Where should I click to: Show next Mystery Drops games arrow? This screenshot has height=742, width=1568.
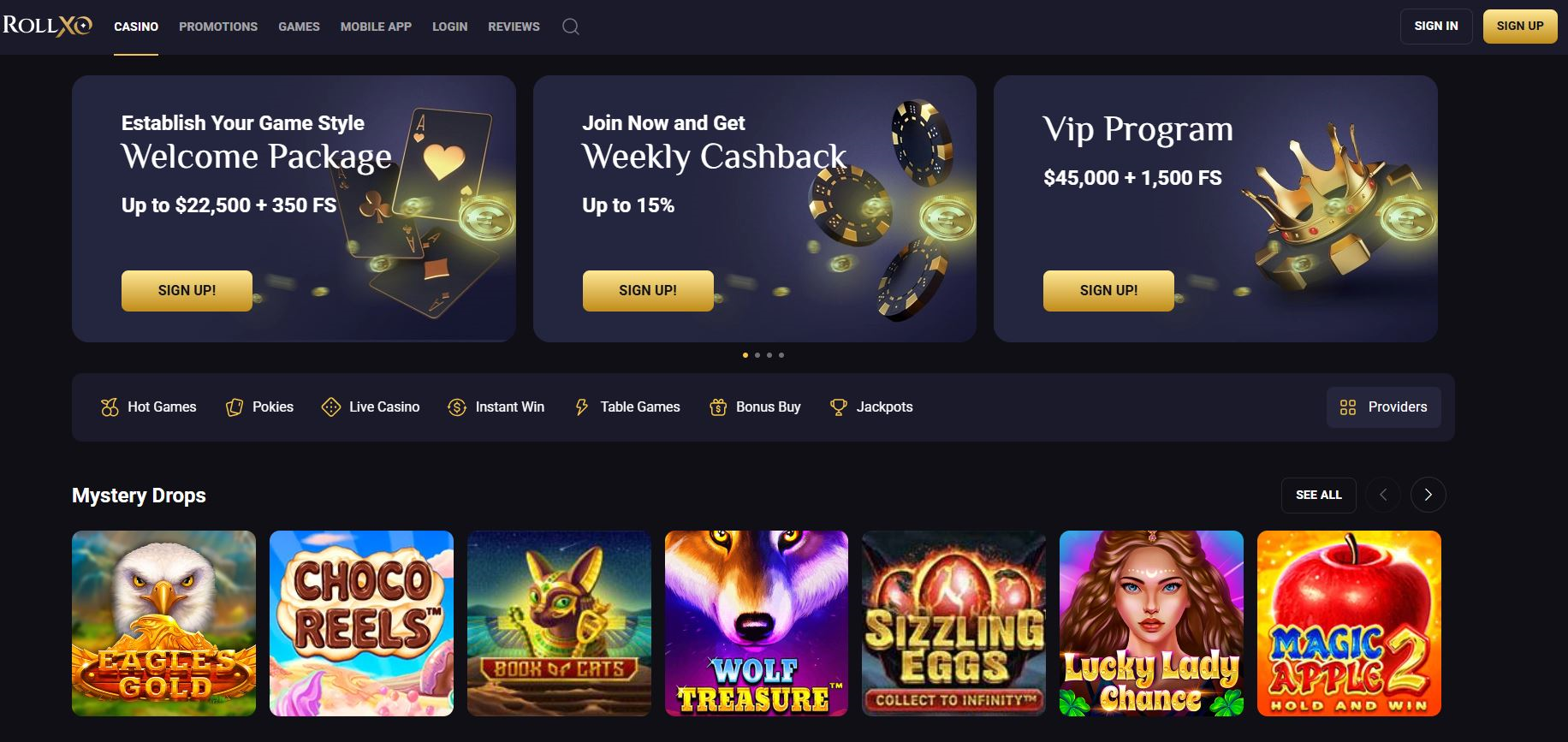pos(1428,495)
